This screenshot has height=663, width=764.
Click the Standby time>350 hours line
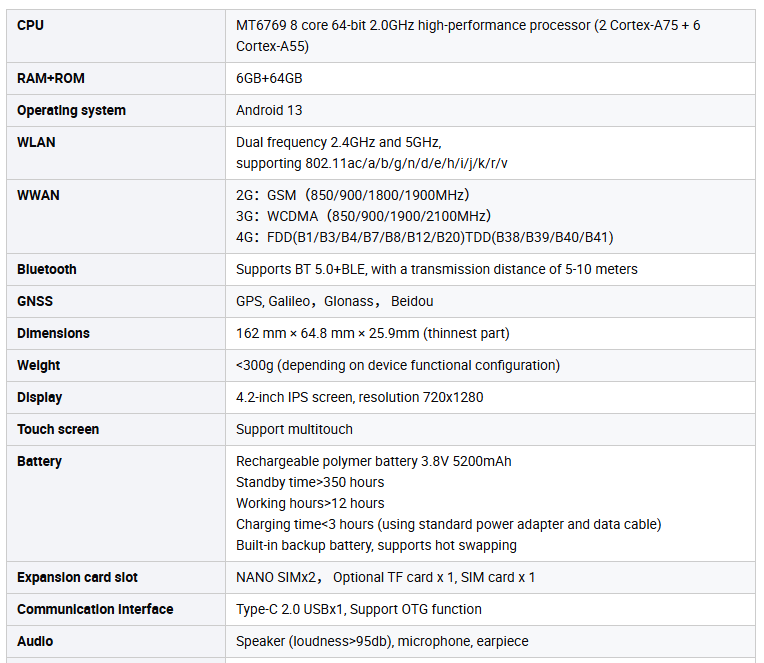(x=310, y=482)
